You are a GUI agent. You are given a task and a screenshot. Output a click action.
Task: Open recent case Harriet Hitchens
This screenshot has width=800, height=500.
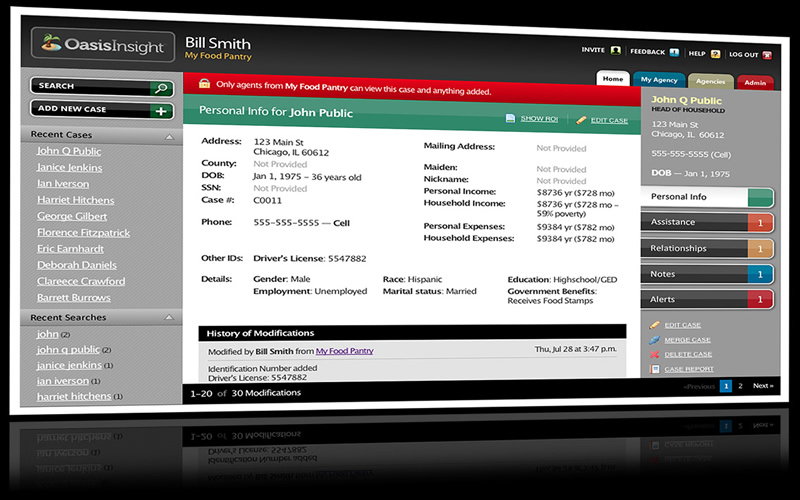click(x=76, y=200)
